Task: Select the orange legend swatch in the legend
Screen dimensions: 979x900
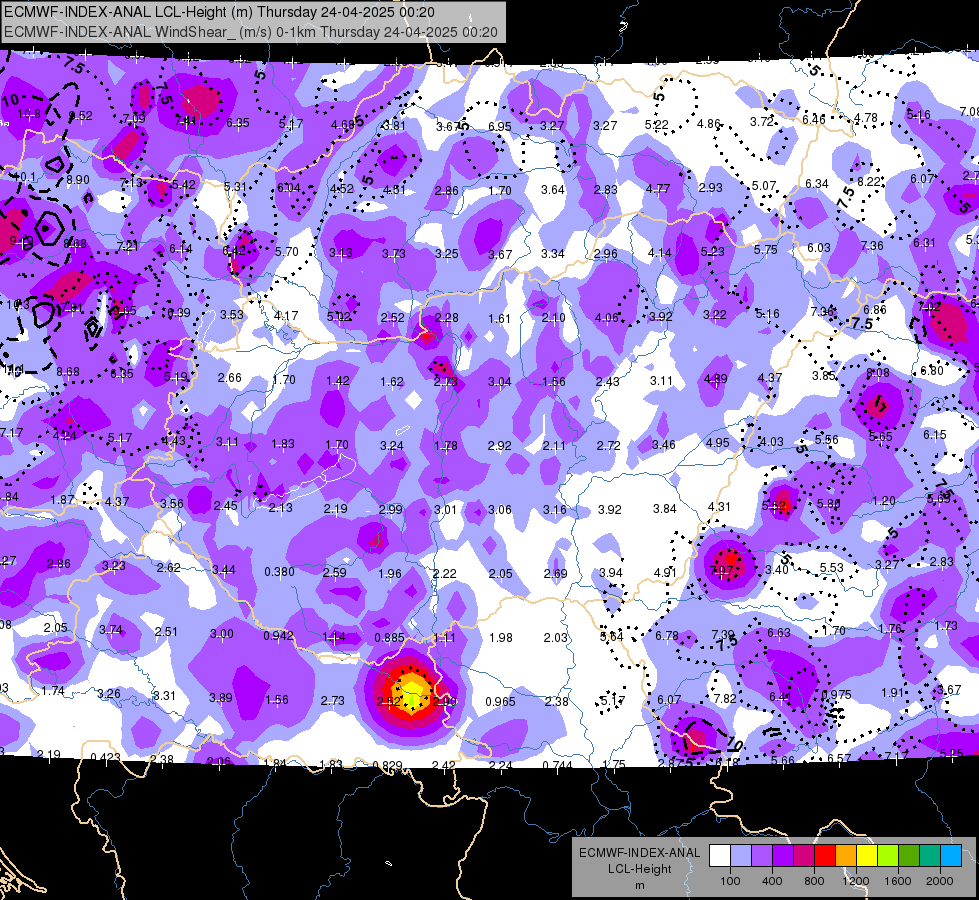Action: click(846, 856)
